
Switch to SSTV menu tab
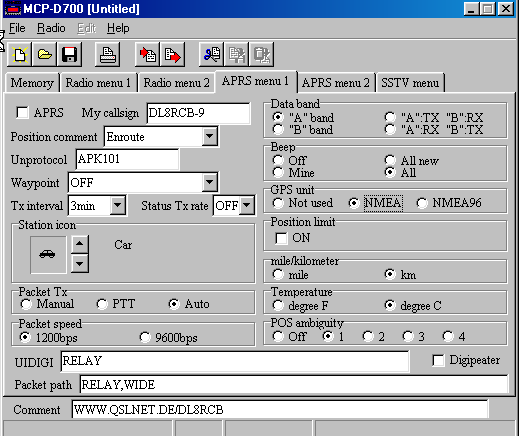point(410,83)
